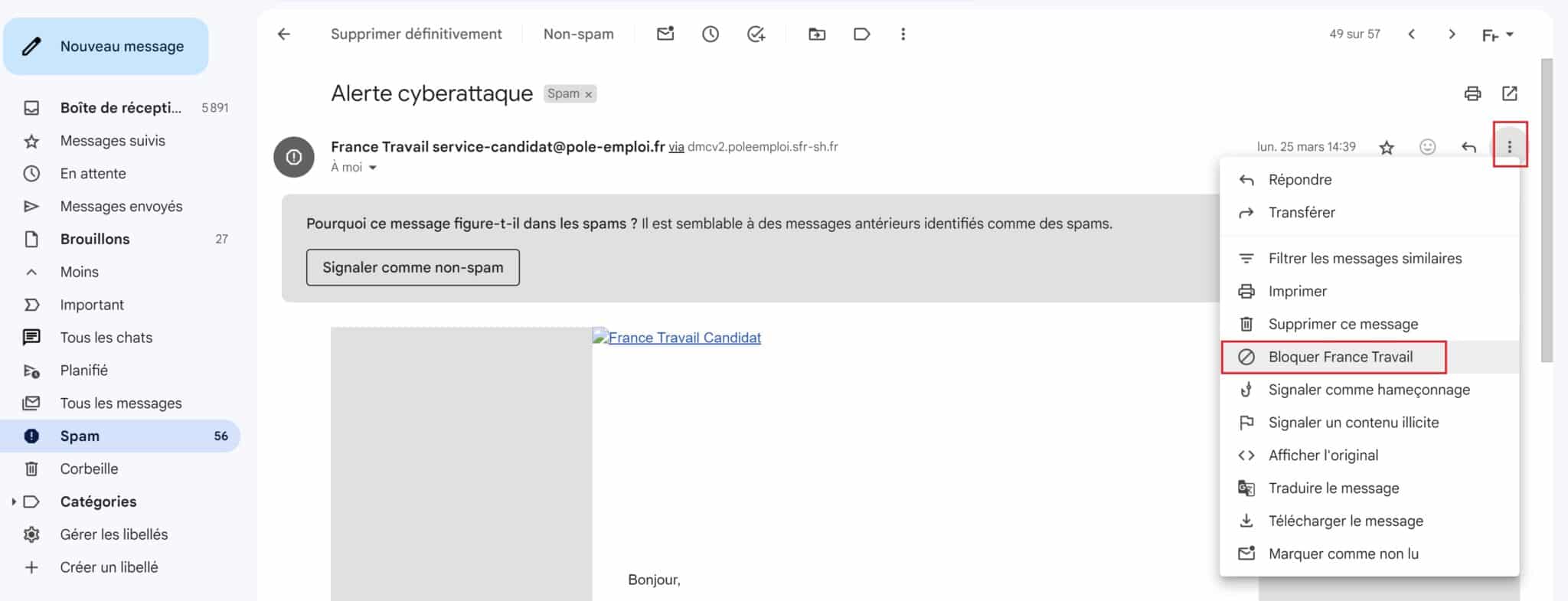Add to Tasks with the checkmark-plus icon
Screen dimensions: 1568x601
(x=756, y=34)
